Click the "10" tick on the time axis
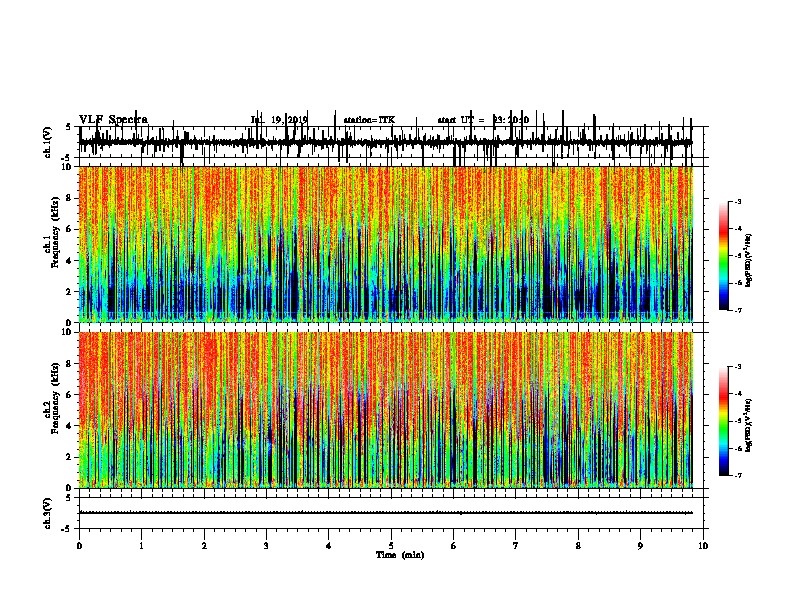The height and width of the screenshot is (612, 792). (x=703, y=546)
